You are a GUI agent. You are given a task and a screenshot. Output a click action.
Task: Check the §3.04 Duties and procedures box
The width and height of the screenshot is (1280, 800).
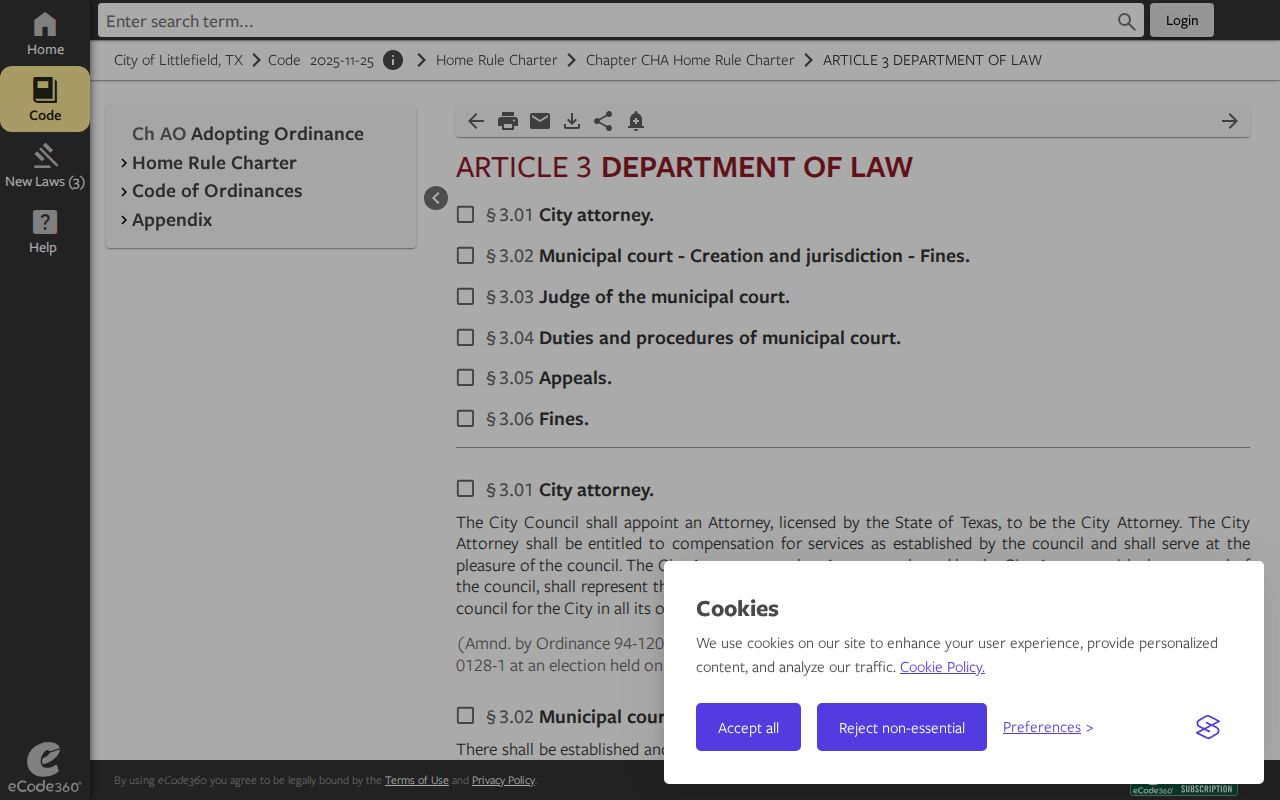[x=465, y=337]
